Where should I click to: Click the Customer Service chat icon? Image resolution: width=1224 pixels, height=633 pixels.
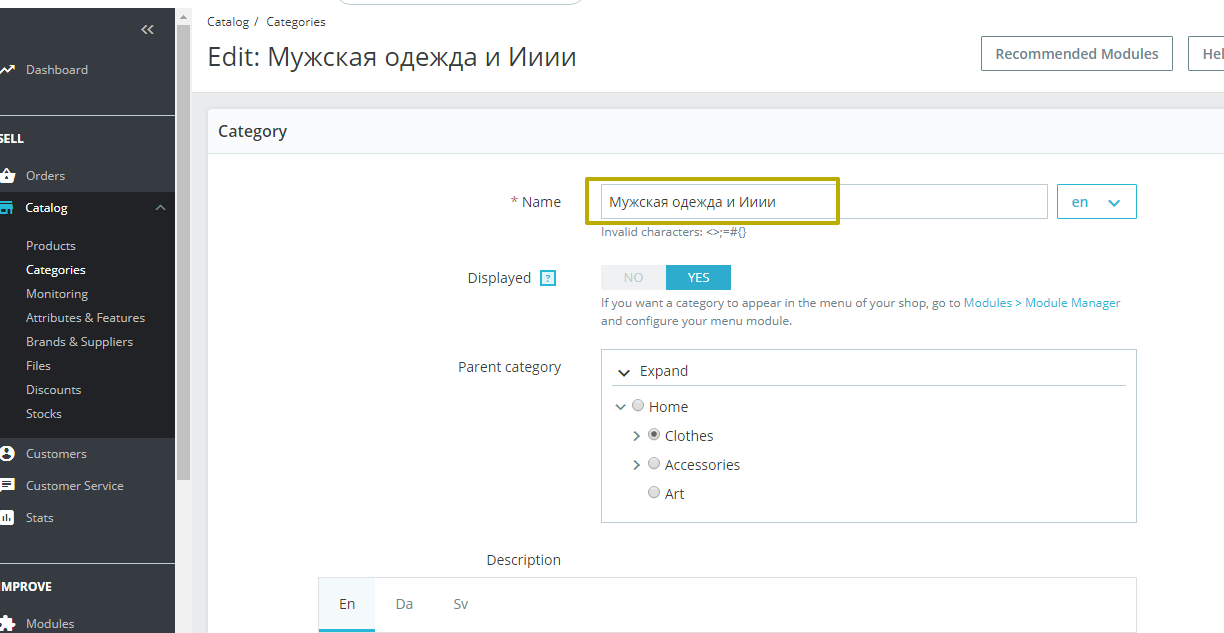[x=7, y=486]
